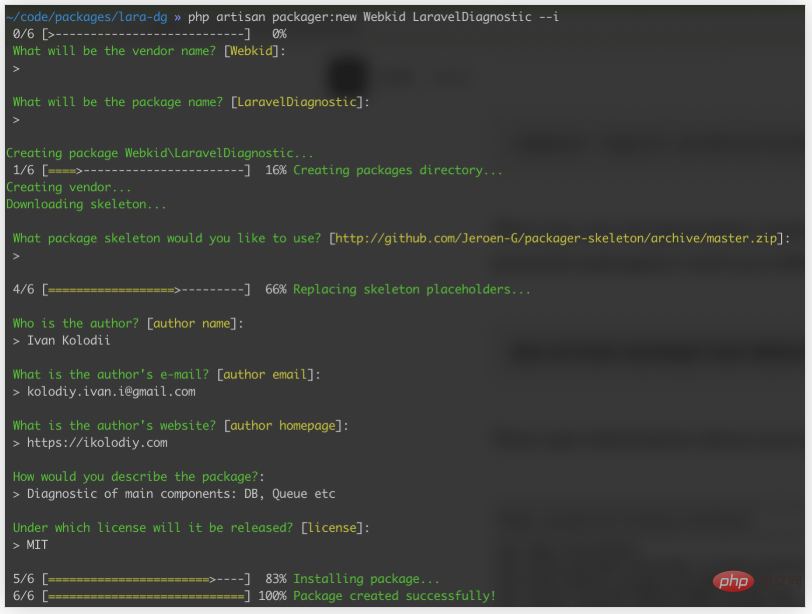Click 'Package created successfully!' message
This screenshot has height=614, width=812.
394,596
